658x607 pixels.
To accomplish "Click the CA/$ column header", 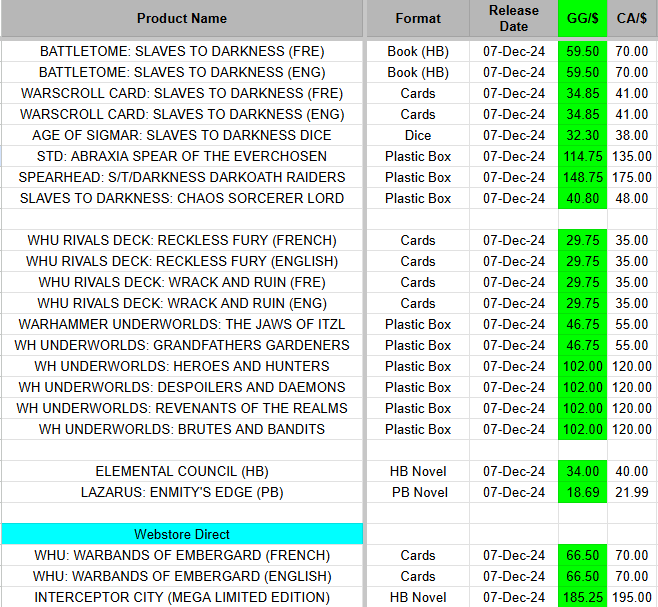I will (632, 18).
